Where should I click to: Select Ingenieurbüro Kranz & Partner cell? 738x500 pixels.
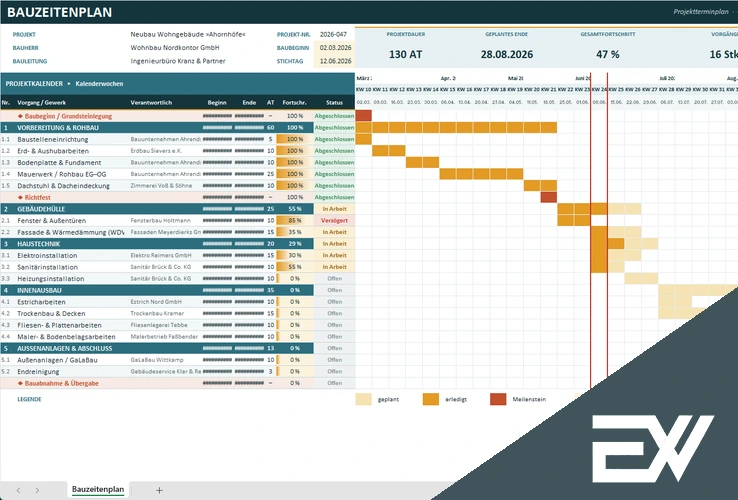(x=178, y=61)
